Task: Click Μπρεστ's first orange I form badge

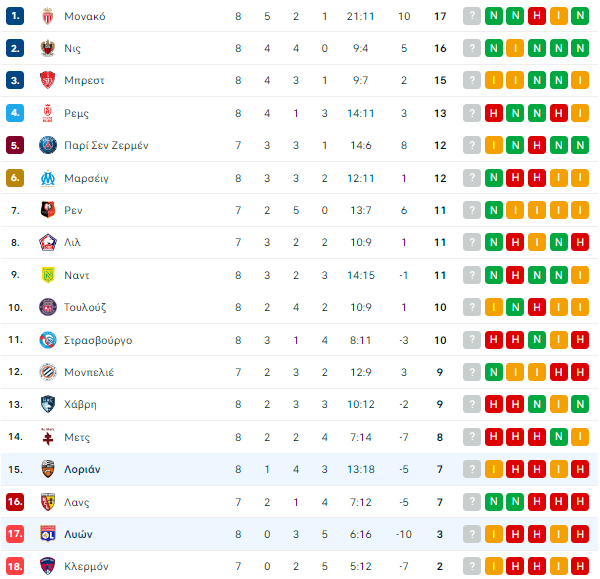Action: [494, 80]
